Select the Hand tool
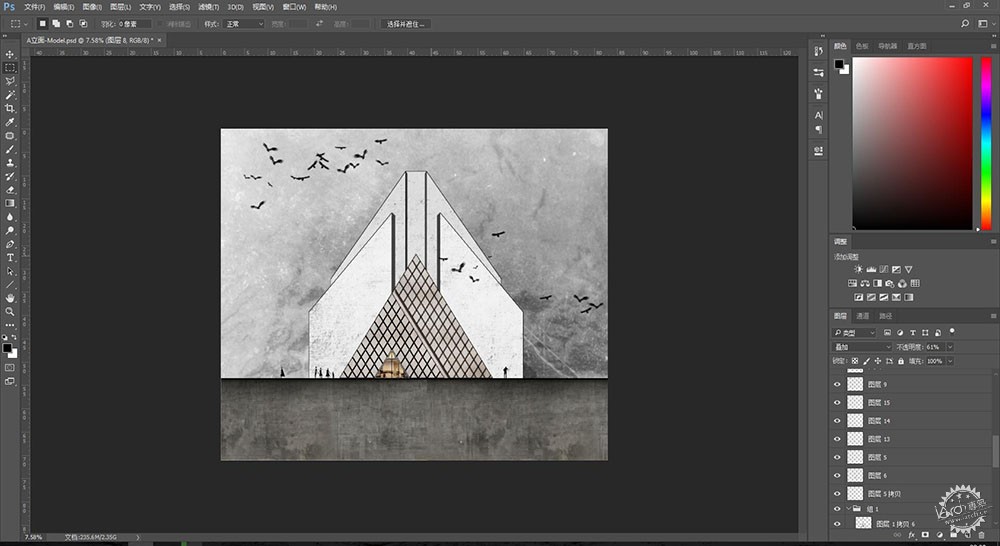Viewport: 1000px width, 546px height. pos(10,298)
